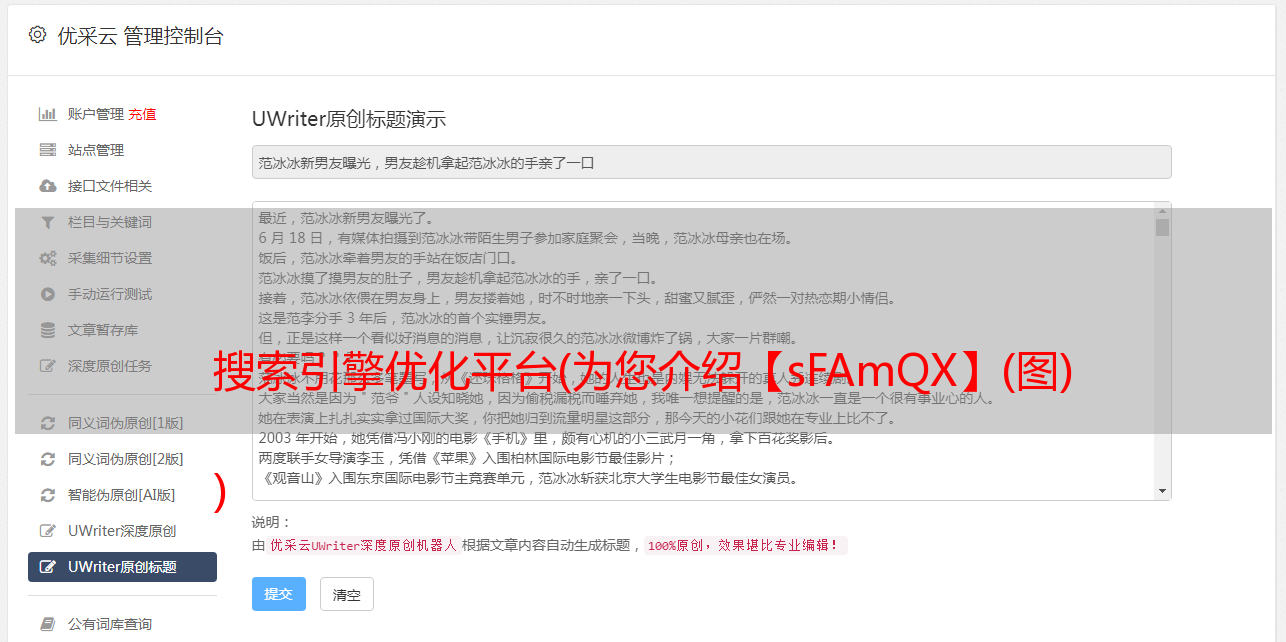The image size is (1286, 642).
Task: Click the funnel icon beside 栏目与关键词
Action: tap(47, 222)
